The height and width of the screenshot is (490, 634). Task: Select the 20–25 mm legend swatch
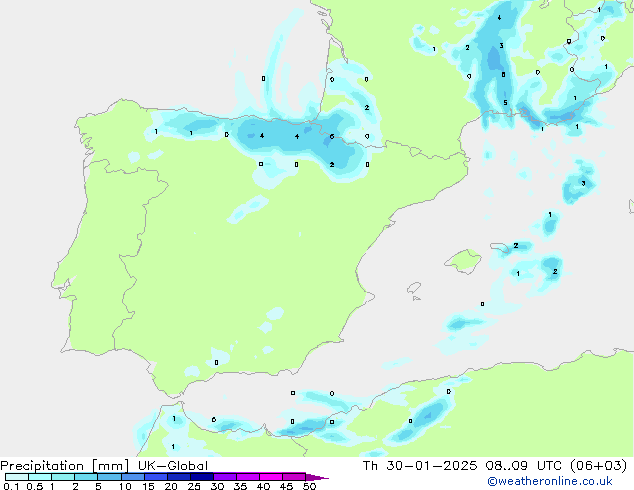(x=178, y=477)
